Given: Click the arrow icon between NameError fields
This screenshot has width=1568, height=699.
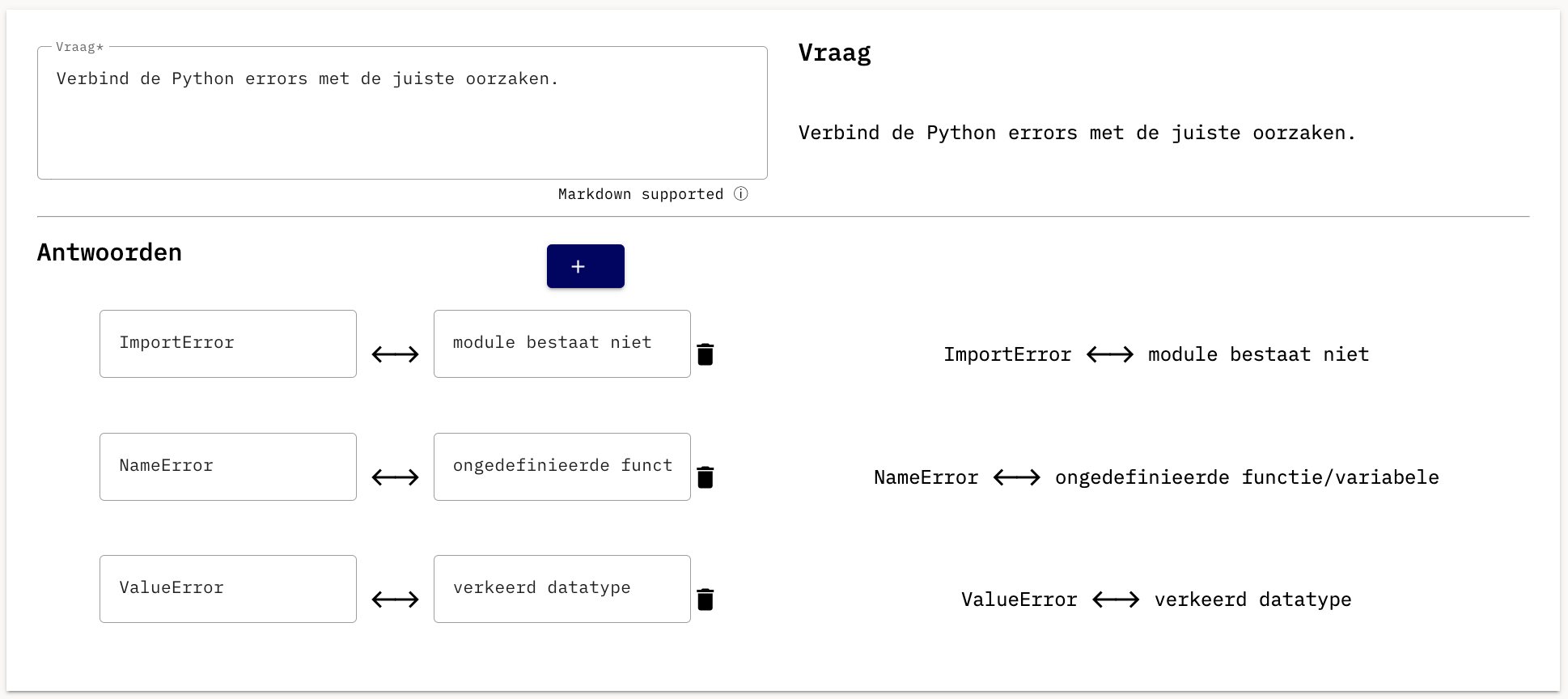Looking at the screenshot, I should coord(395,477).
